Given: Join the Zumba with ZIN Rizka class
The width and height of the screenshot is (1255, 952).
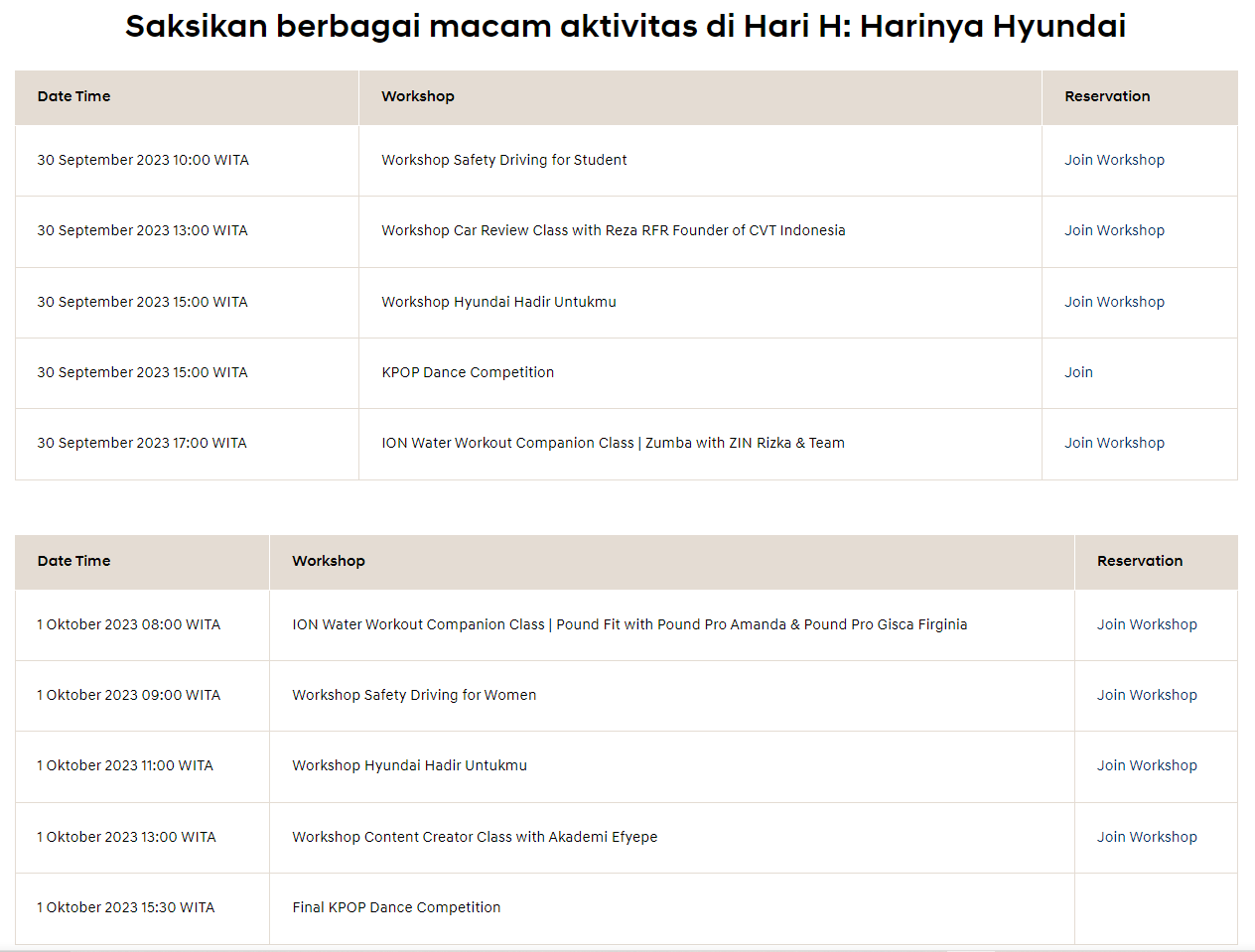Looking at the screenshot, I should [x=1114, y=443].
